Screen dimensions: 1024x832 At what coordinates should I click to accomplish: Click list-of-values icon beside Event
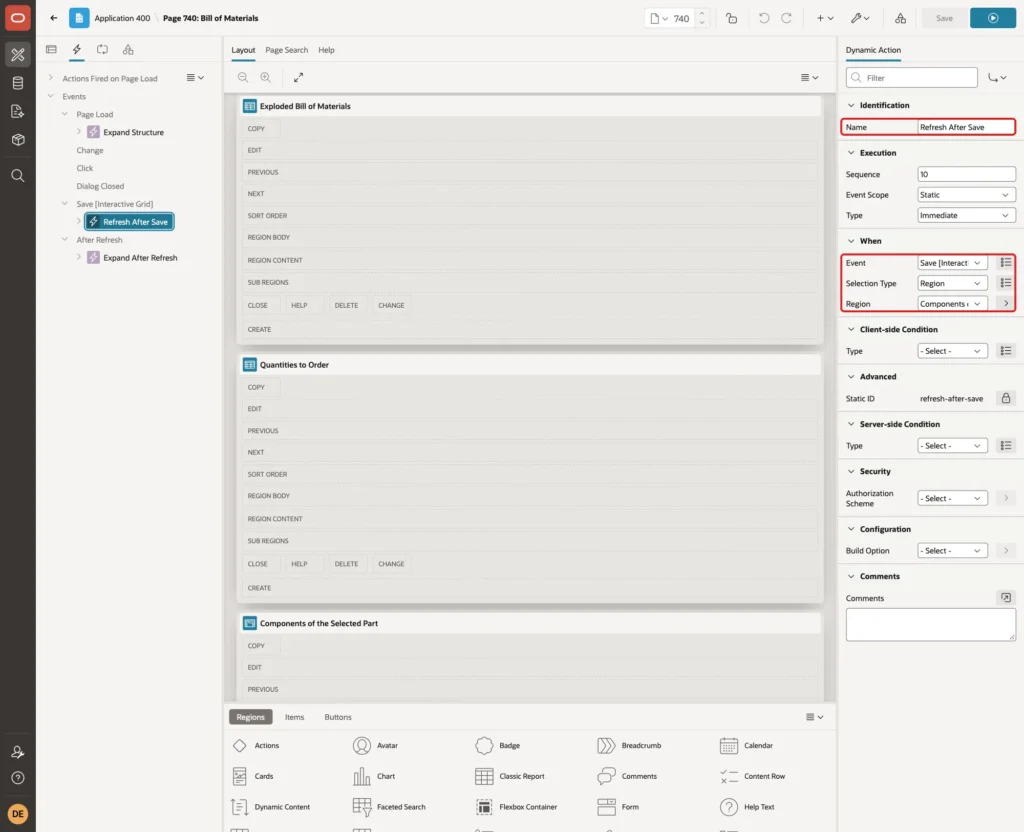(1005, 263)
